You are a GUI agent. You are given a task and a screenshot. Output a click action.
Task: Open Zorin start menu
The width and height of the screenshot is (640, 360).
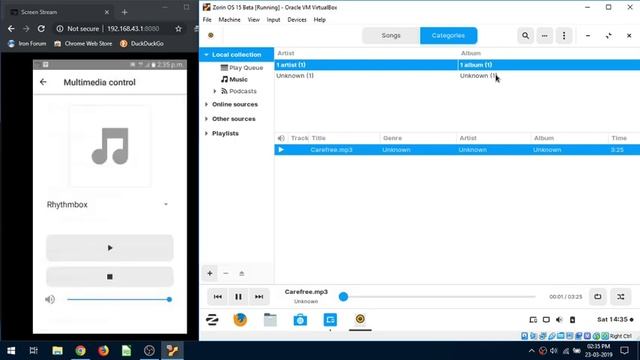[212, 320]
